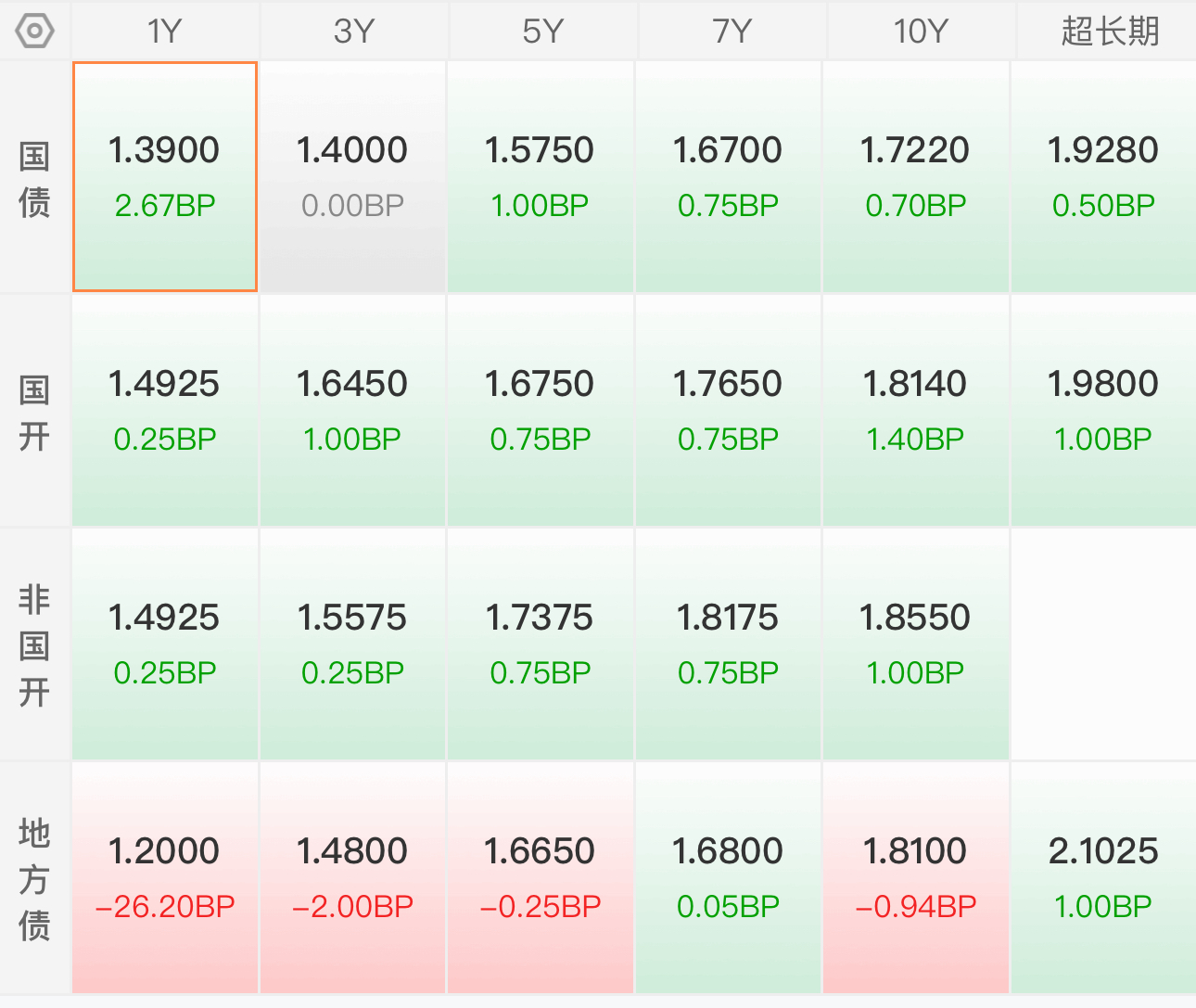Open the hexagon settings icon
The image size is (1196, 1008).
(x=34, y=32)
